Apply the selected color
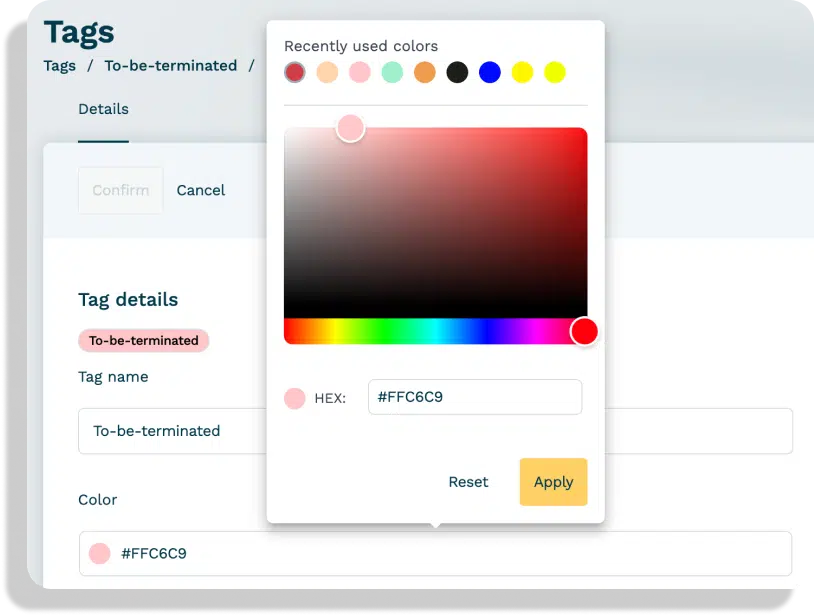The height and width of the screenshot is (616, 814). (553, 482)
